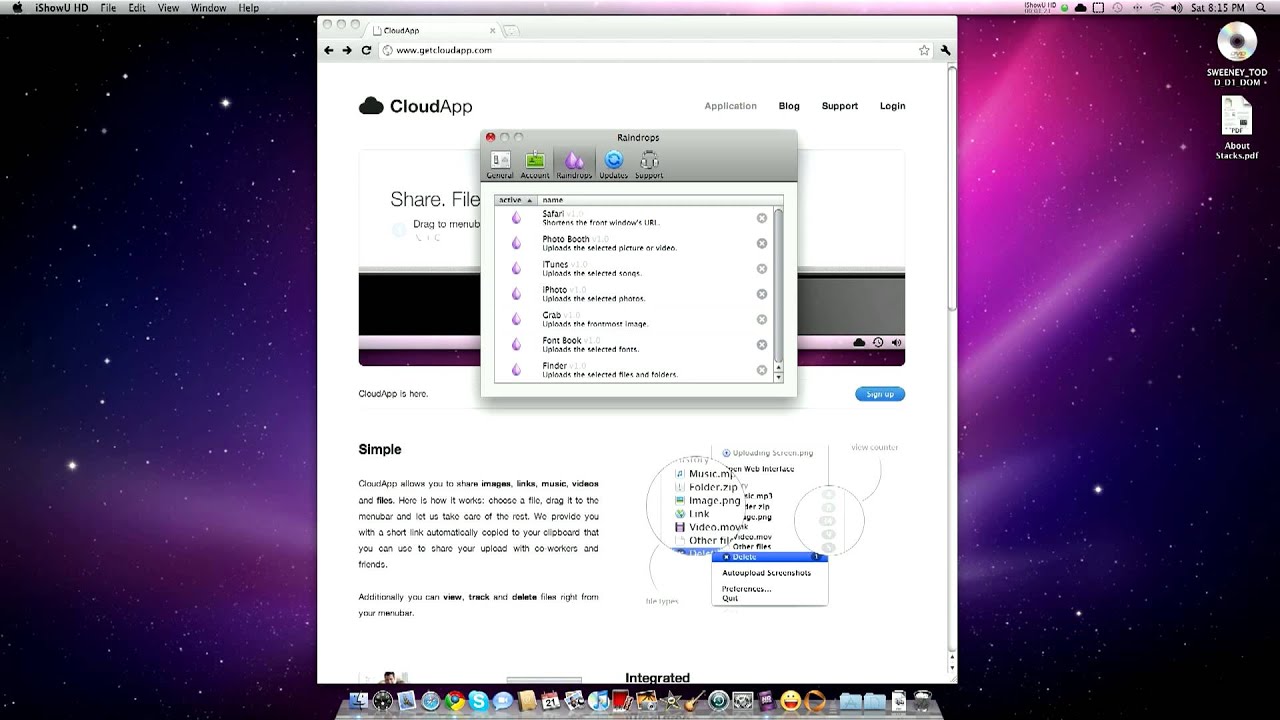
Task: Open the Trash in the Dock
Action: coord(922,701)
